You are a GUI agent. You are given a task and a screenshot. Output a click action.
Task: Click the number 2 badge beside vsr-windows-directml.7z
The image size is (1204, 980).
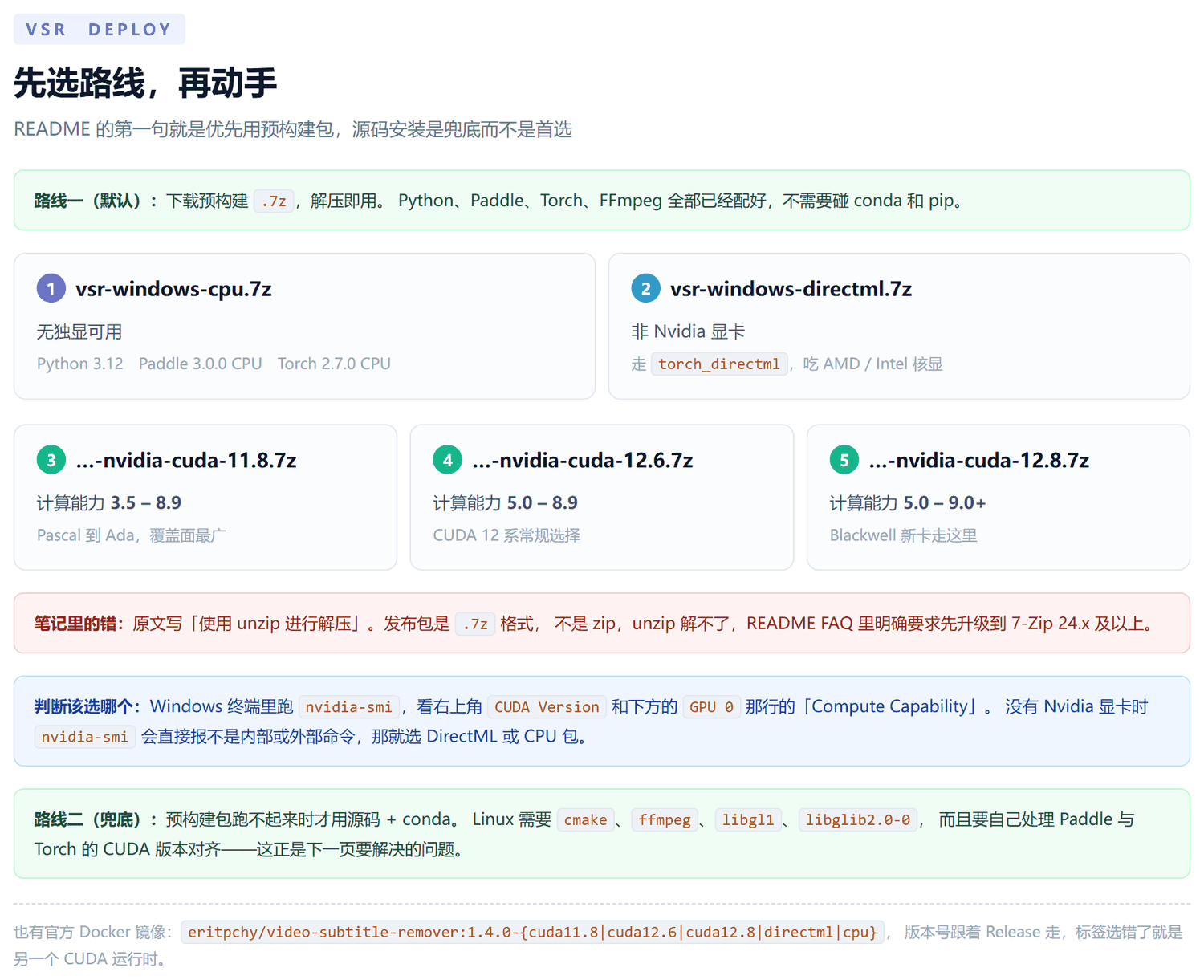(x=646, y=288)
